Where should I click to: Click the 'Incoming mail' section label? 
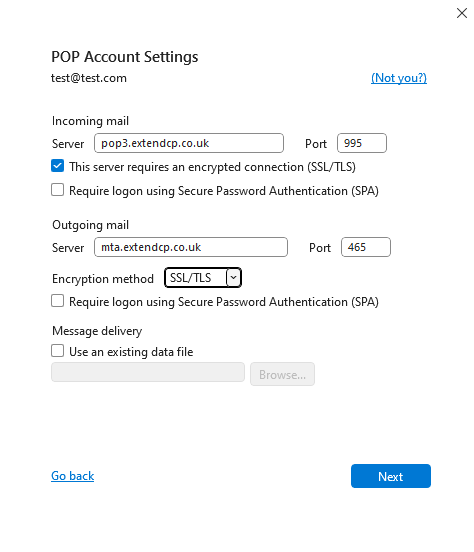90,121
